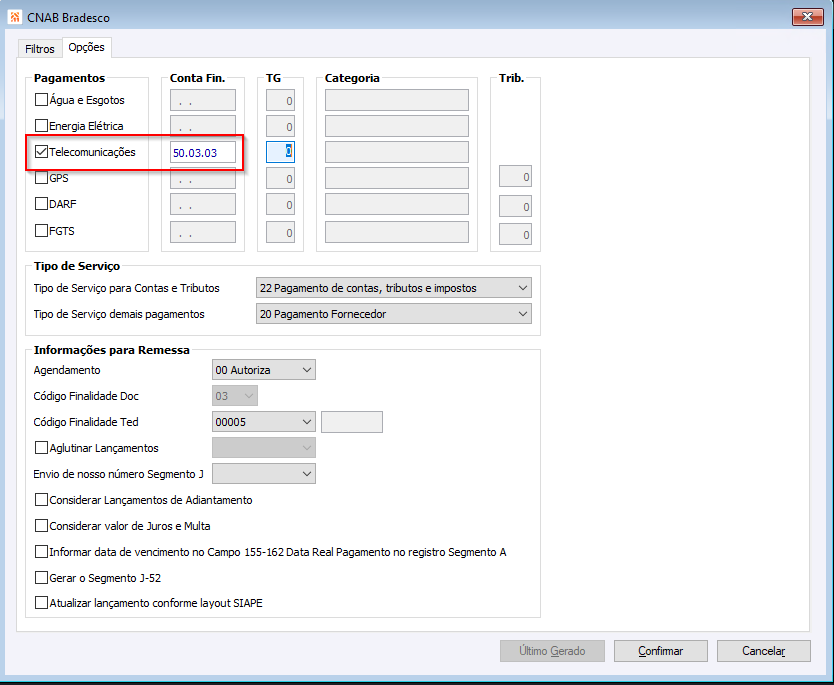
Task: Click Categoria field in Telecomunicações row
Action: pyautogui.click(x=397, y=152)
